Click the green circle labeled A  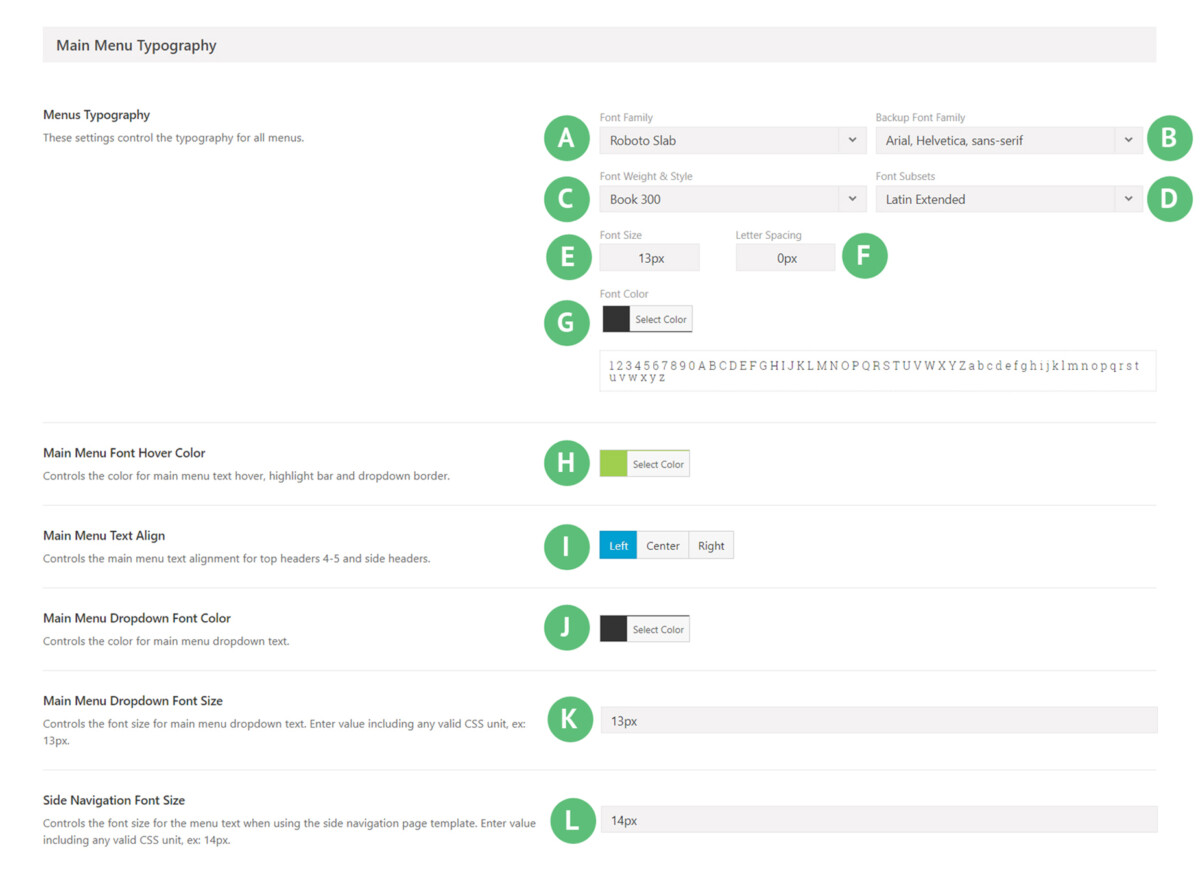point(566,138)
